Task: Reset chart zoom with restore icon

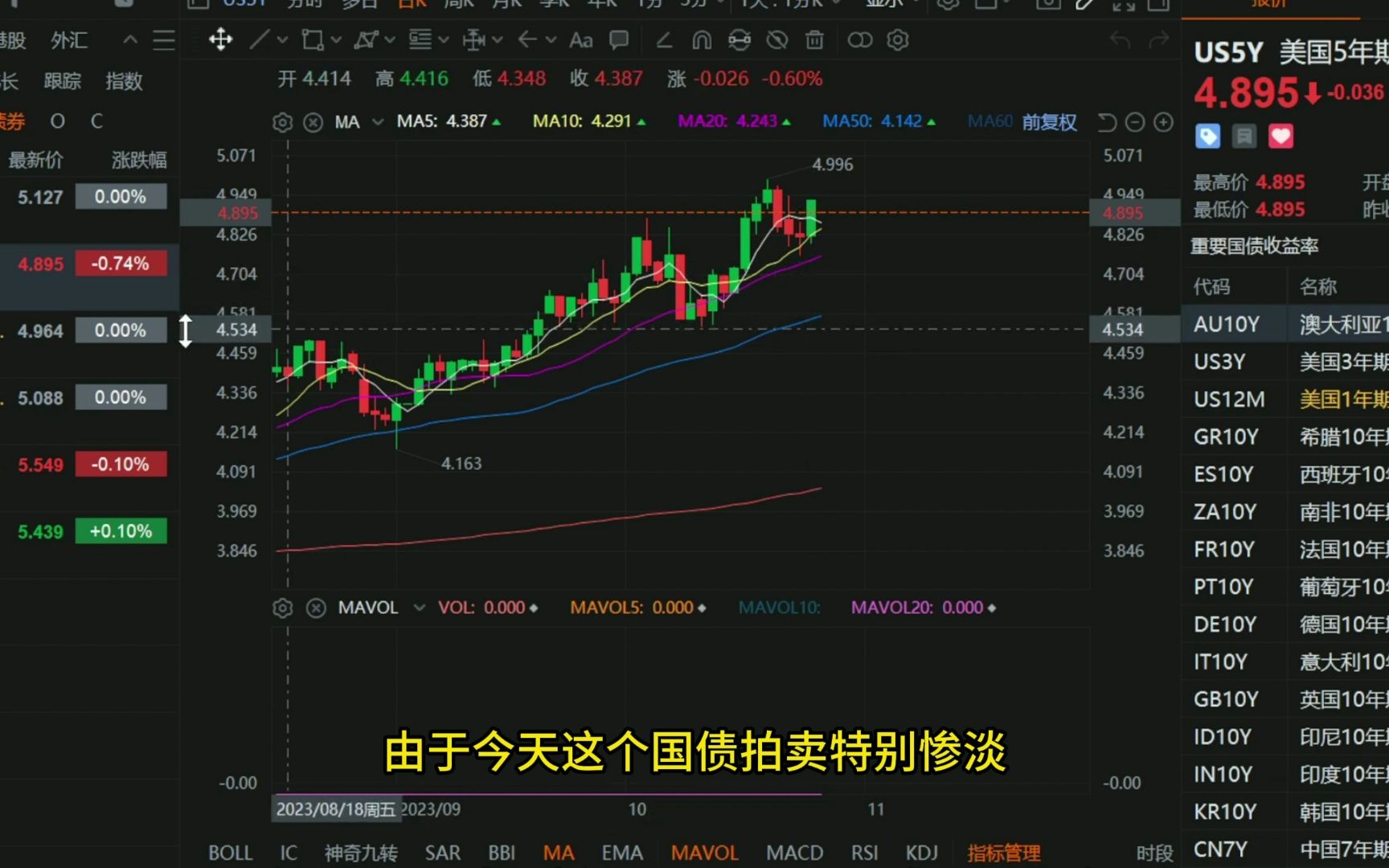Action: (1107, 122)
